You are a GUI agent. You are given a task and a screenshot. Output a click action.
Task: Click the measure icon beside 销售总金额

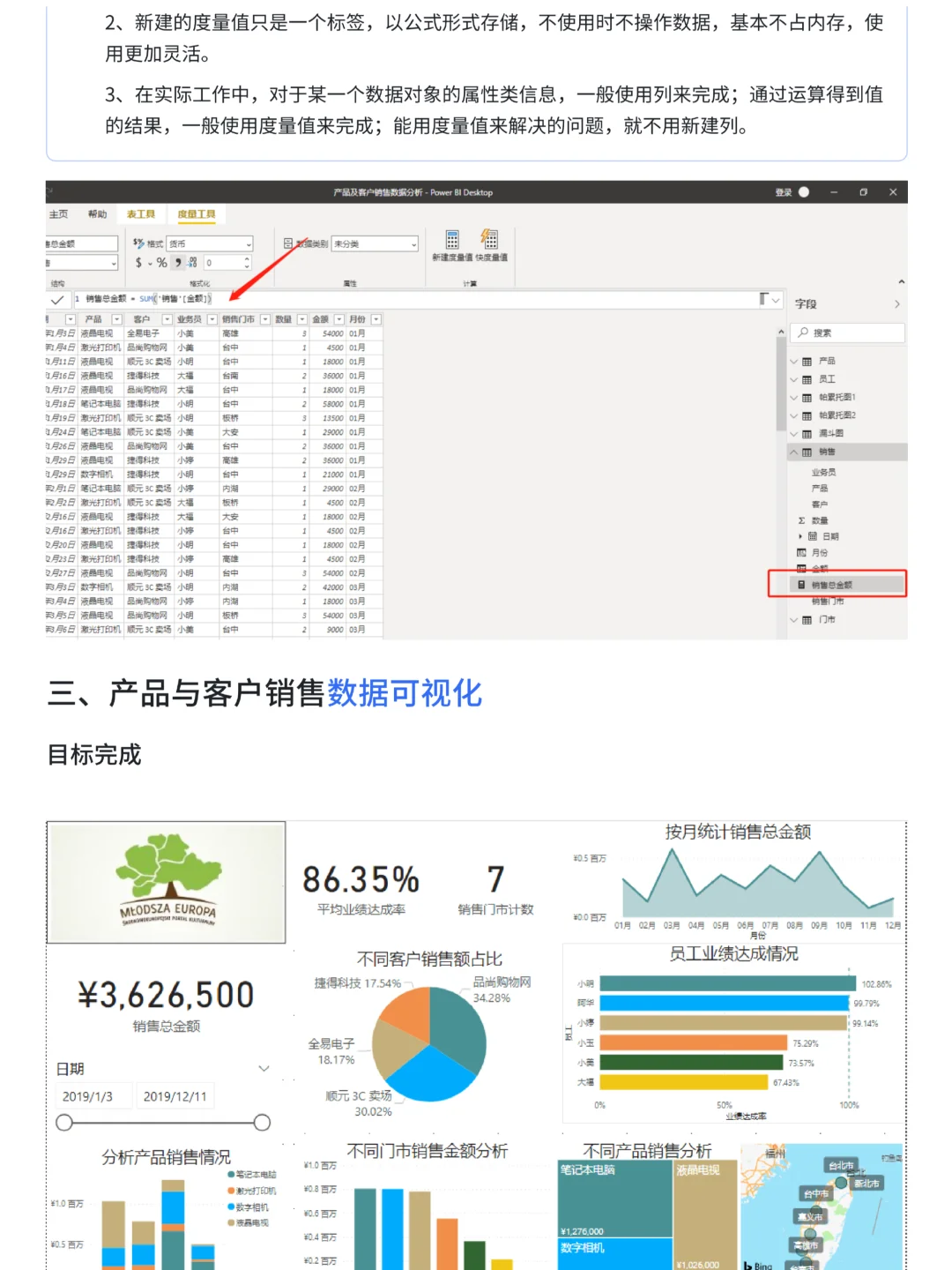pos(801,585)
